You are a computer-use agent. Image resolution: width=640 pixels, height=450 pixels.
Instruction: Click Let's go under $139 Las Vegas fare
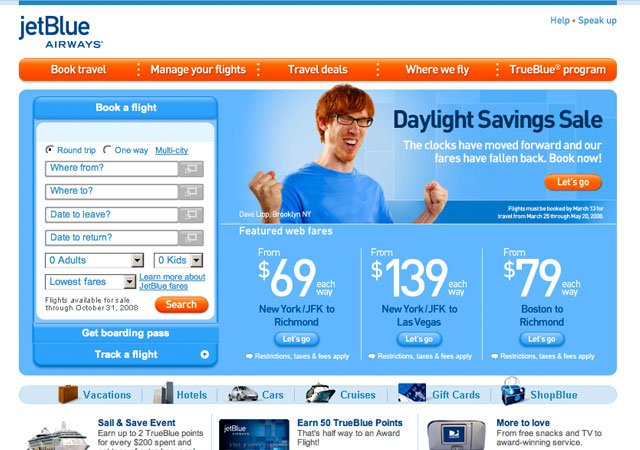[x=419, y=339]
